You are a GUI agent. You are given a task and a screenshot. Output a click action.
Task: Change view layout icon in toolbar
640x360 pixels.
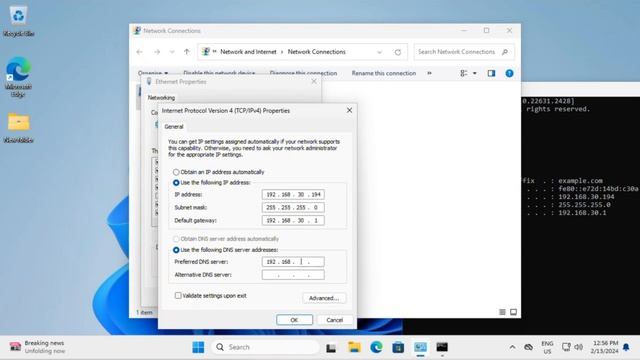464,73
